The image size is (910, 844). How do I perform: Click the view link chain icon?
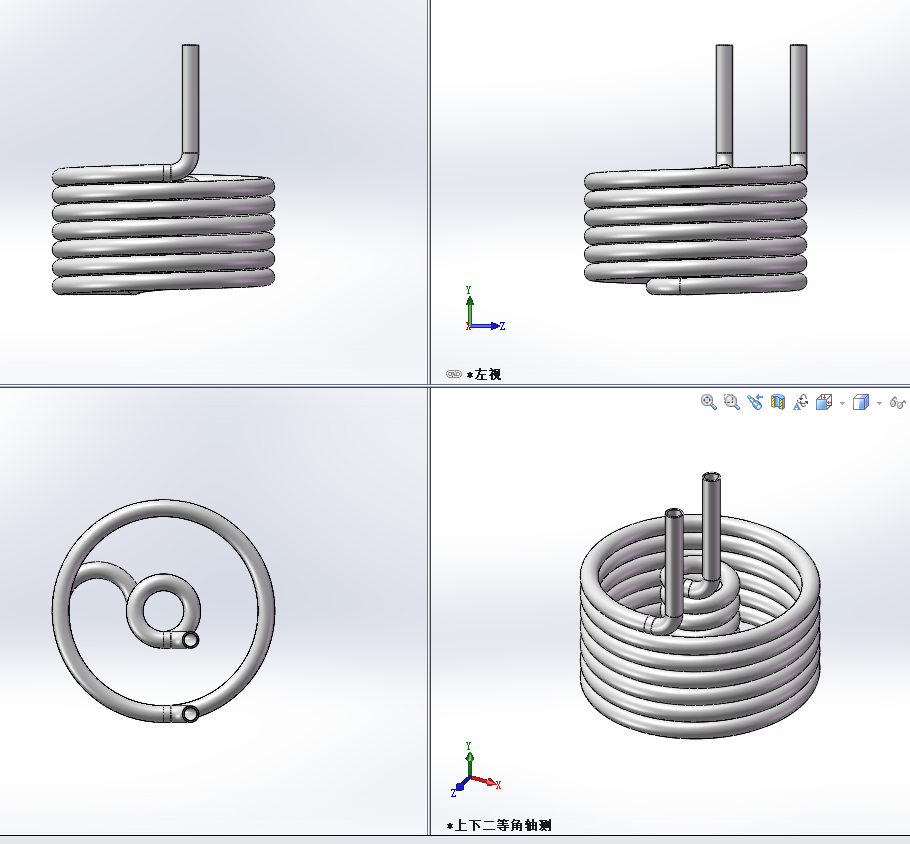coord(453,374)
